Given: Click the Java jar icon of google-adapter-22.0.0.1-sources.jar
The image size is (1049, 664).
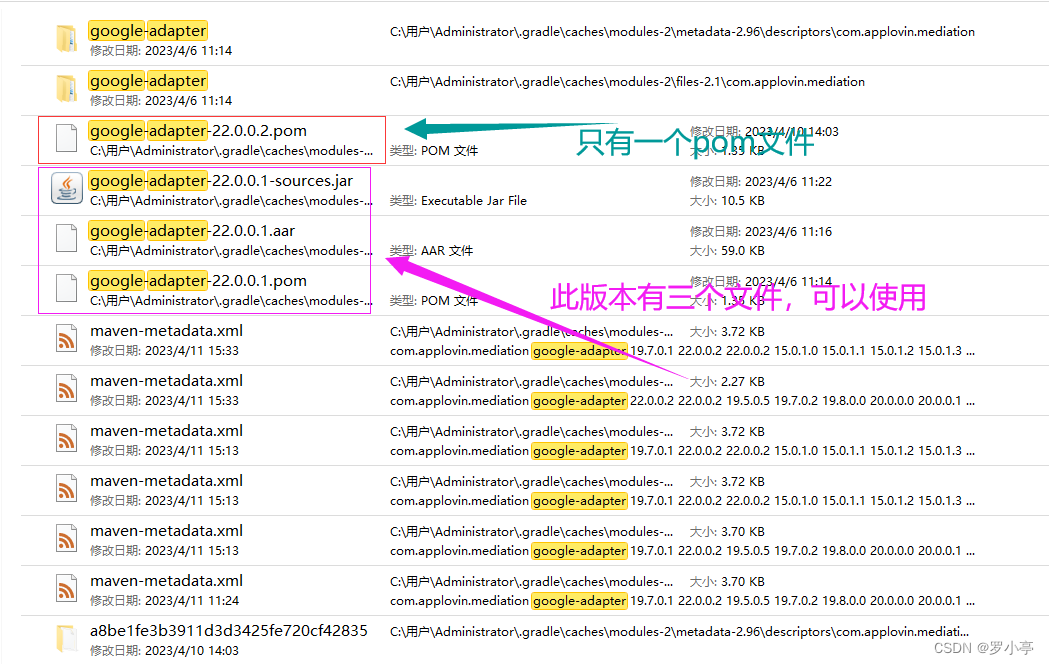Looking at the screenshot, I should (67, 188).
